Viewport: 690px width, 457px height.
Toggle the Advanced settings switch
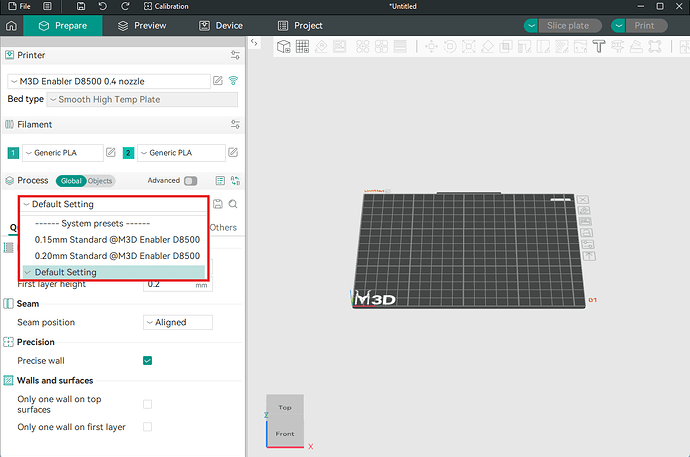coord(190,181)
